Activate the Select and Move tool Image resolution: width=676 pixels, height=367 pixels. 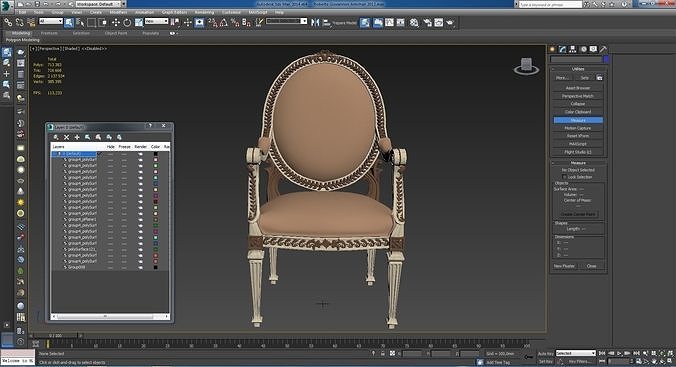coord(116,22)
